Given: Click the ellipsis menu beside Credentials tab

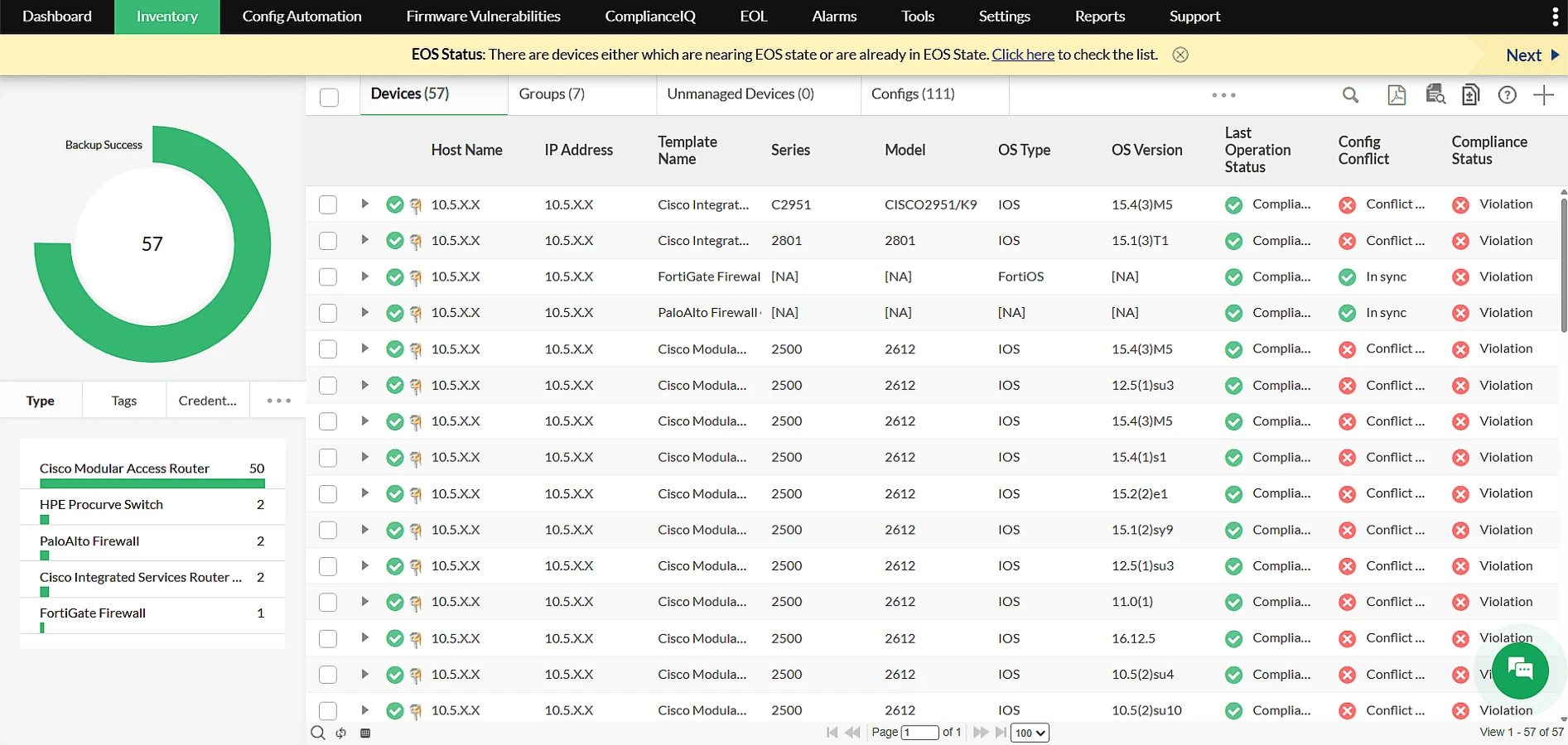Looking at the screenshot, I should pos(277,400).
